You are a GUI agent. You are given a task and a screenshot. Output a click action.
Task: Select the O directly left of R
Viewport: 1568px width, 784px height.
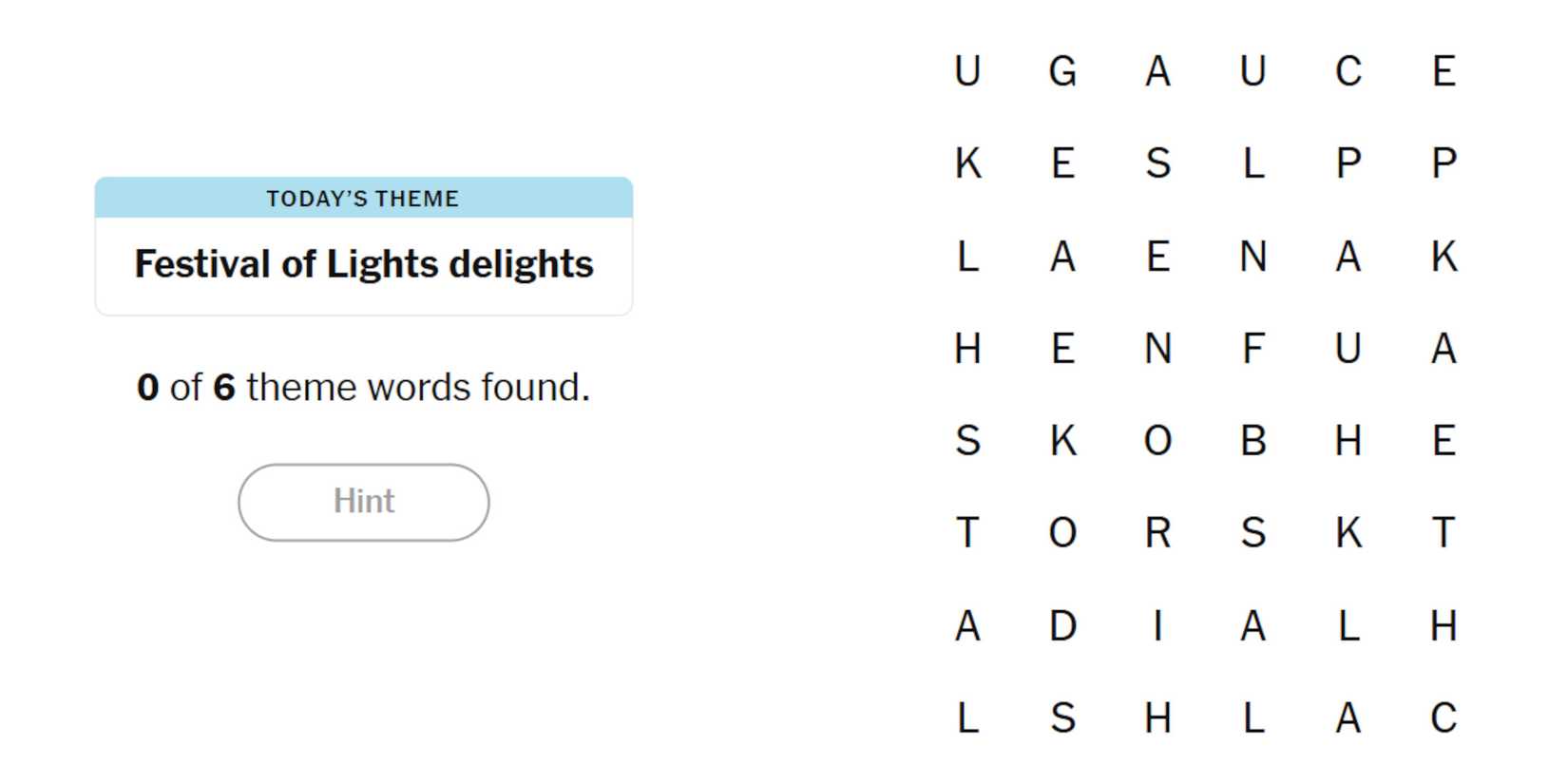pos(1062,533)
